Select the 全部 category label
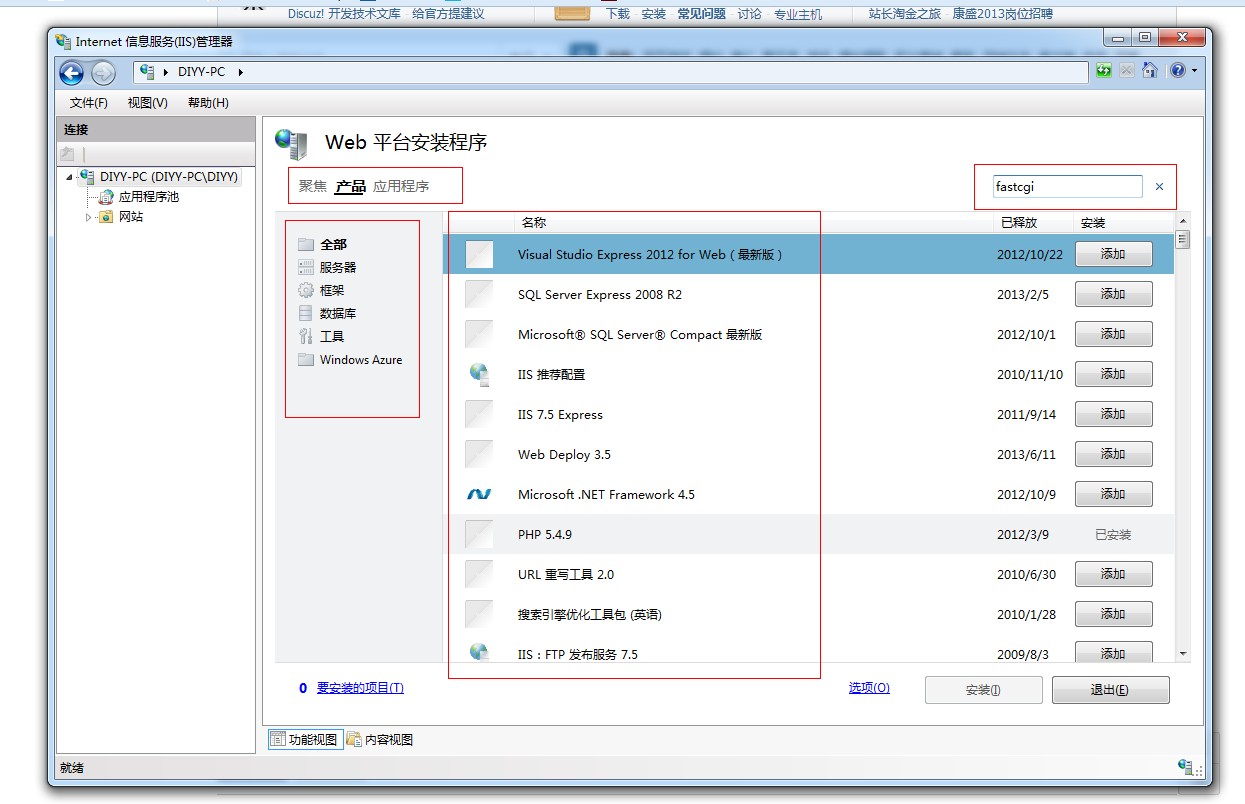The height and width of the screenshot is (804, 1245). [333, 244]
